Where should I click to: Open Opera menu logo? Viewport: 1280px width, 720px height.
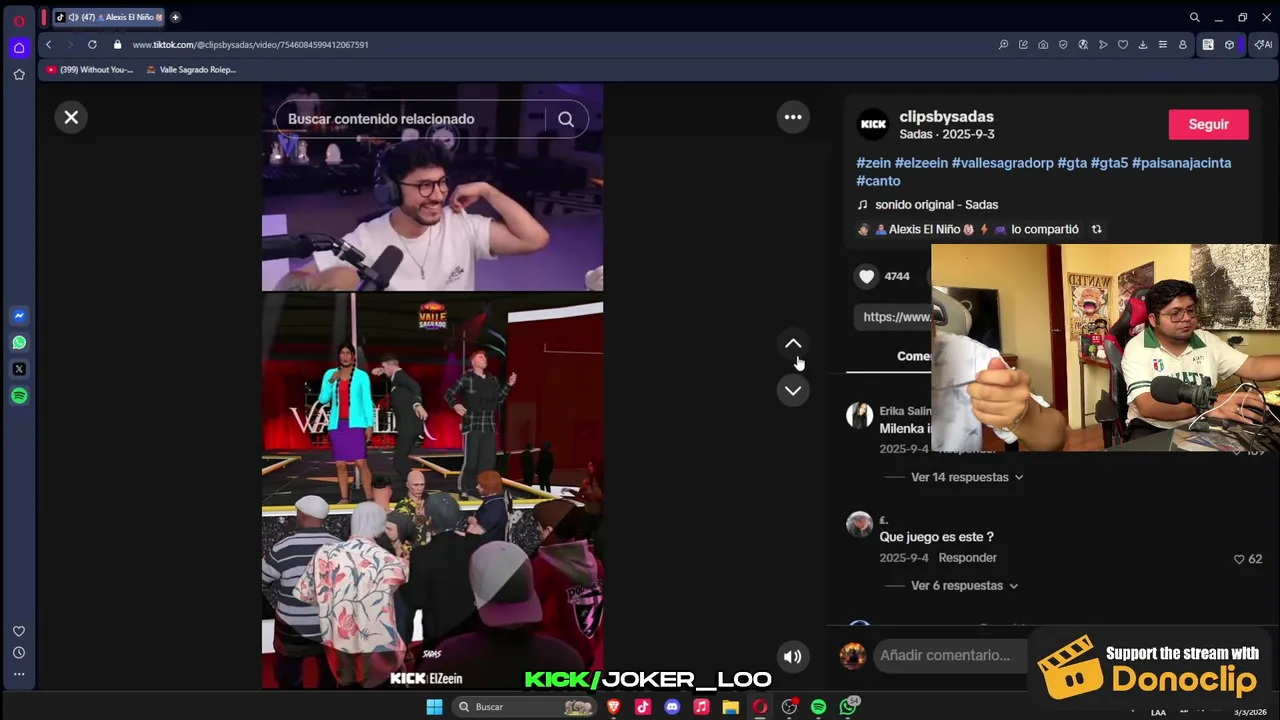coord(19,20)
